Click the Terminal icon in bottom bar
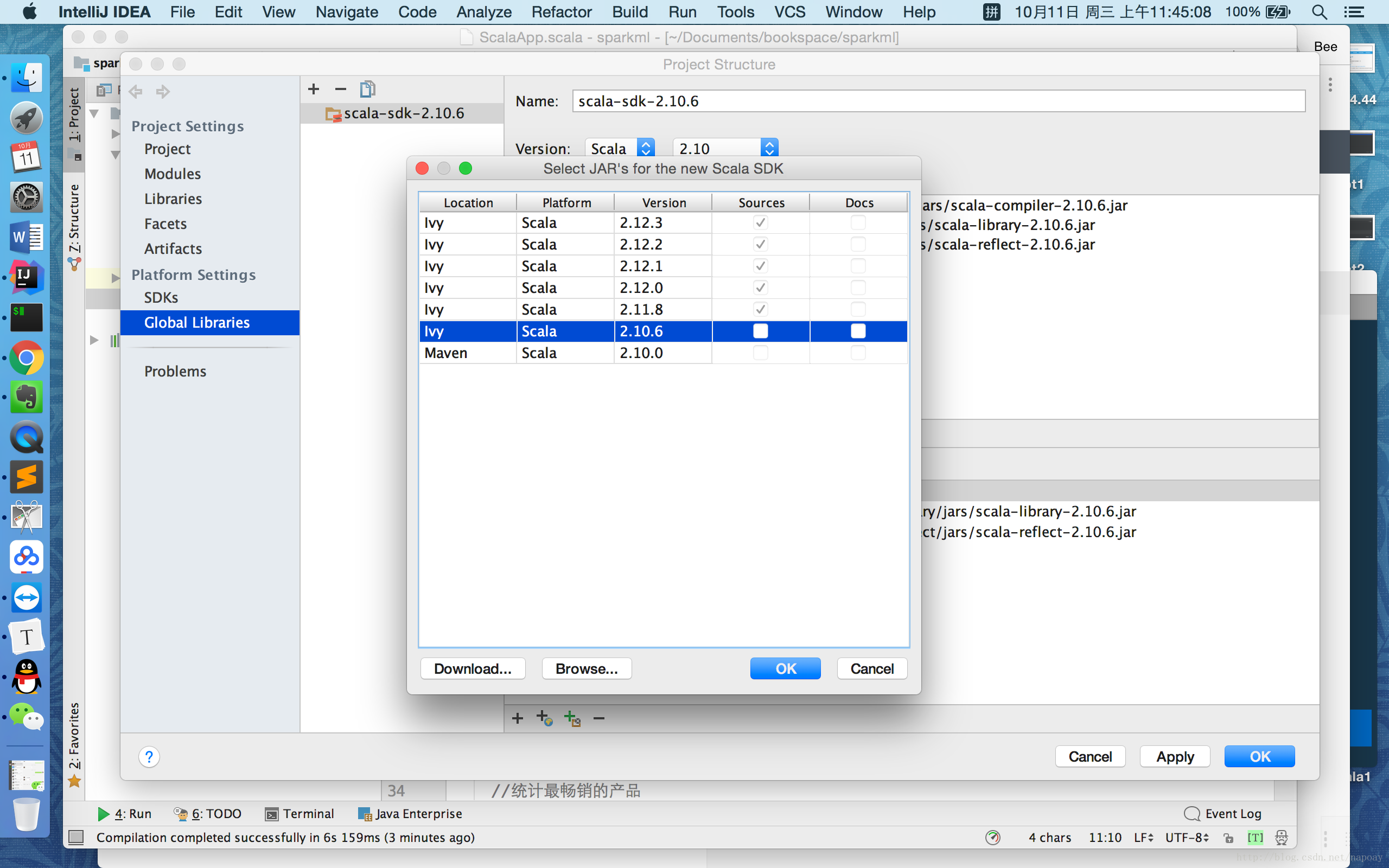1389x868 pixels. tap(300, 813)
